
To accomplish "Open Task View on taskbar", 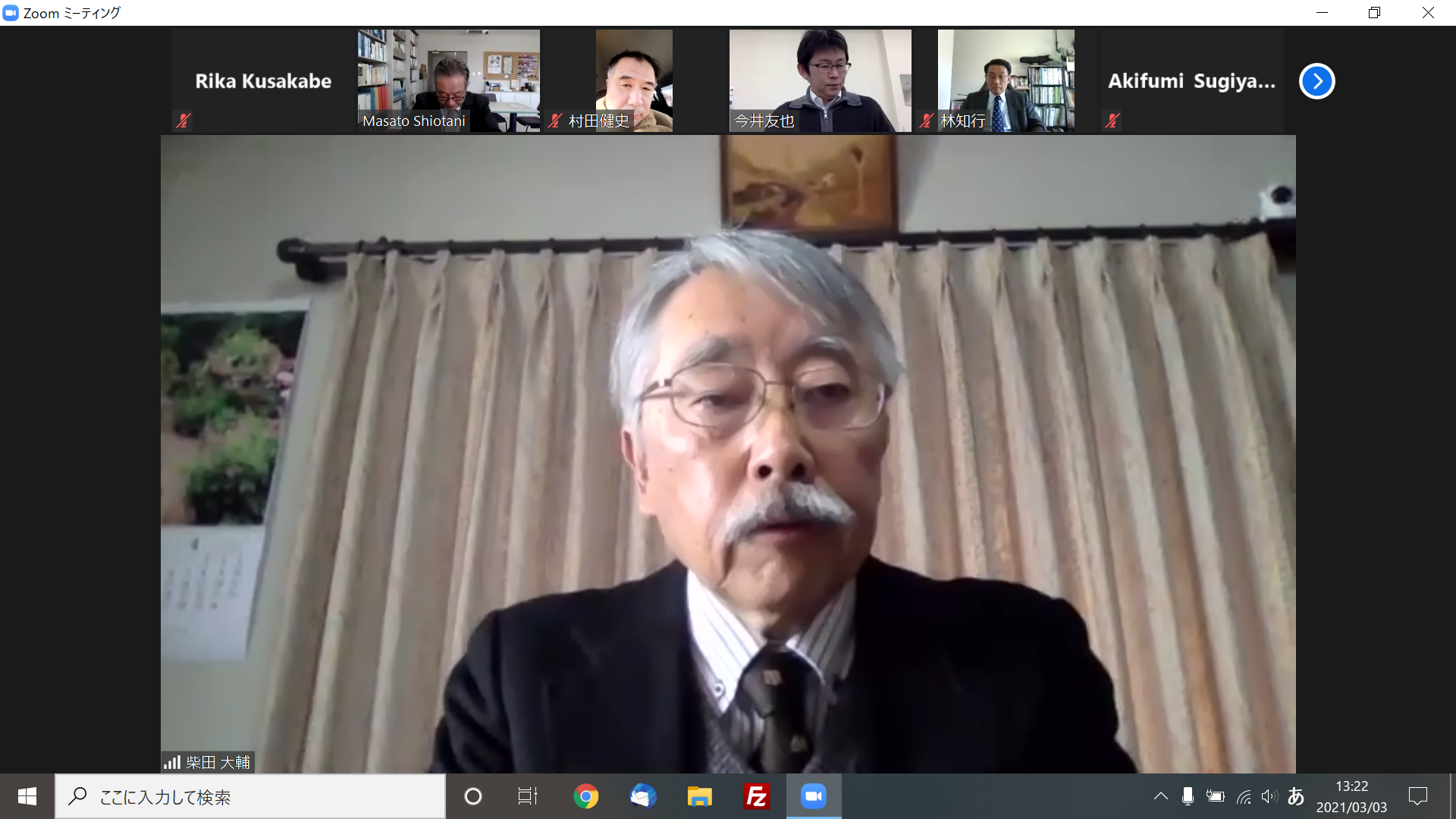I will coord(528,796).
